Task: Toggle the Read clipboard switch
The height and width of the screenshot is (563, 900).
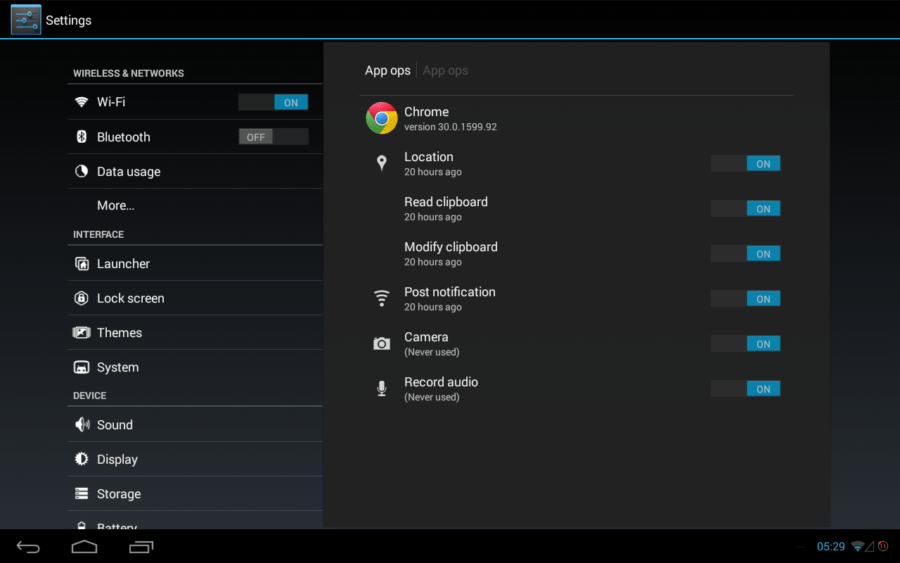Action: pyautogui.click(x=746, y=208)
